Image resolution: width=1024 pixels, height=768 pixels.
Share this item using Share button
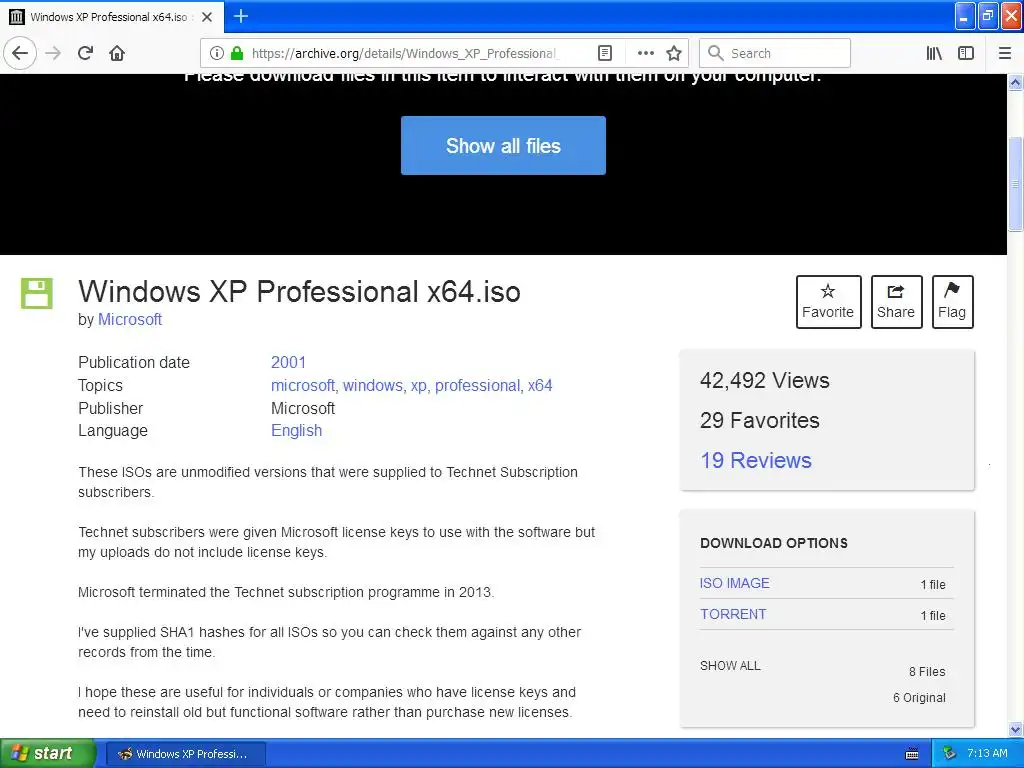point(896,302)
